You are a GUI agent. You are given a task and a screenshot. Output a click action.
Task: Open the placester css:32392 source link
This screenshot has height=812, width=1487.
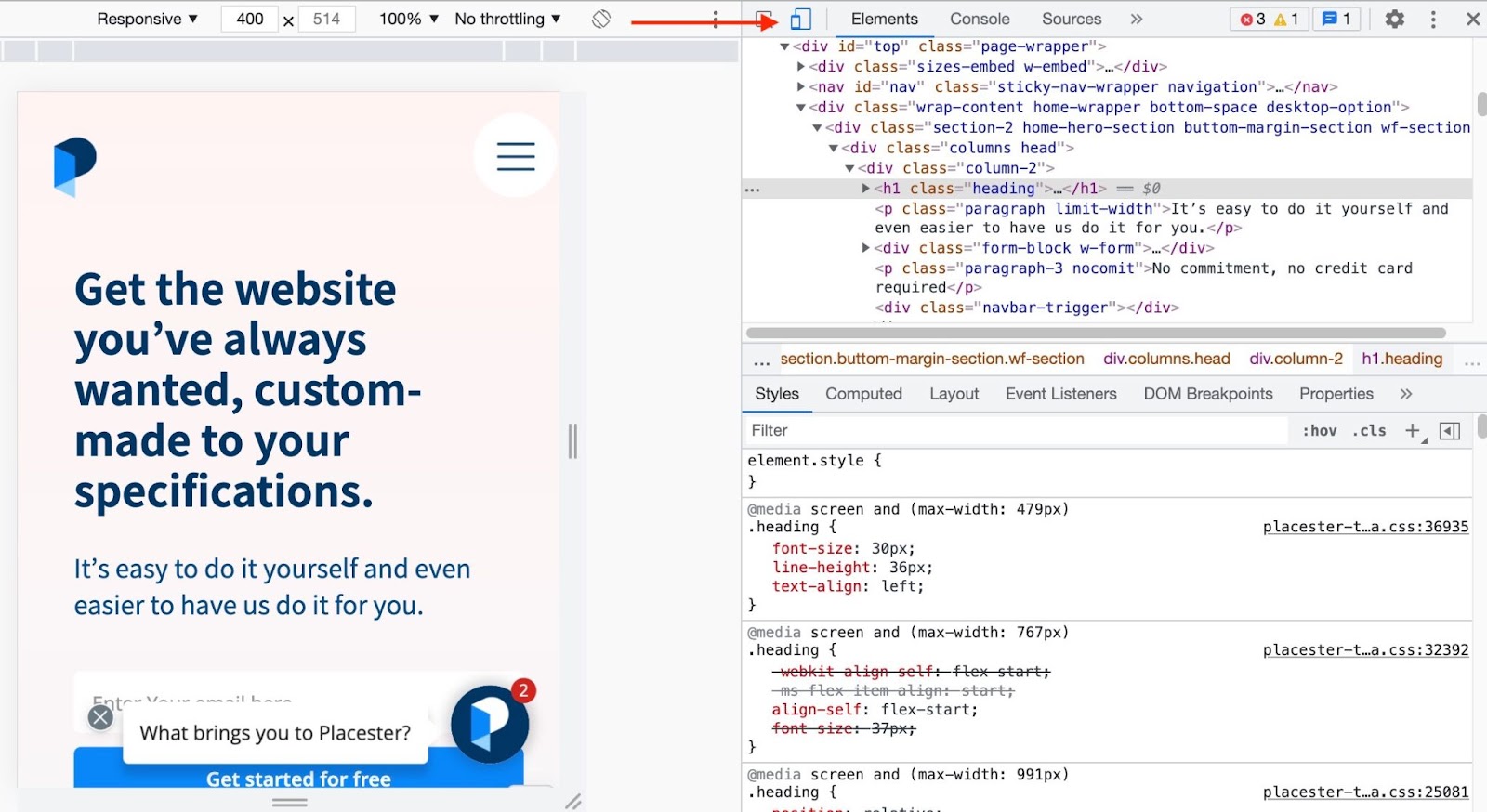click(1365, 650)
